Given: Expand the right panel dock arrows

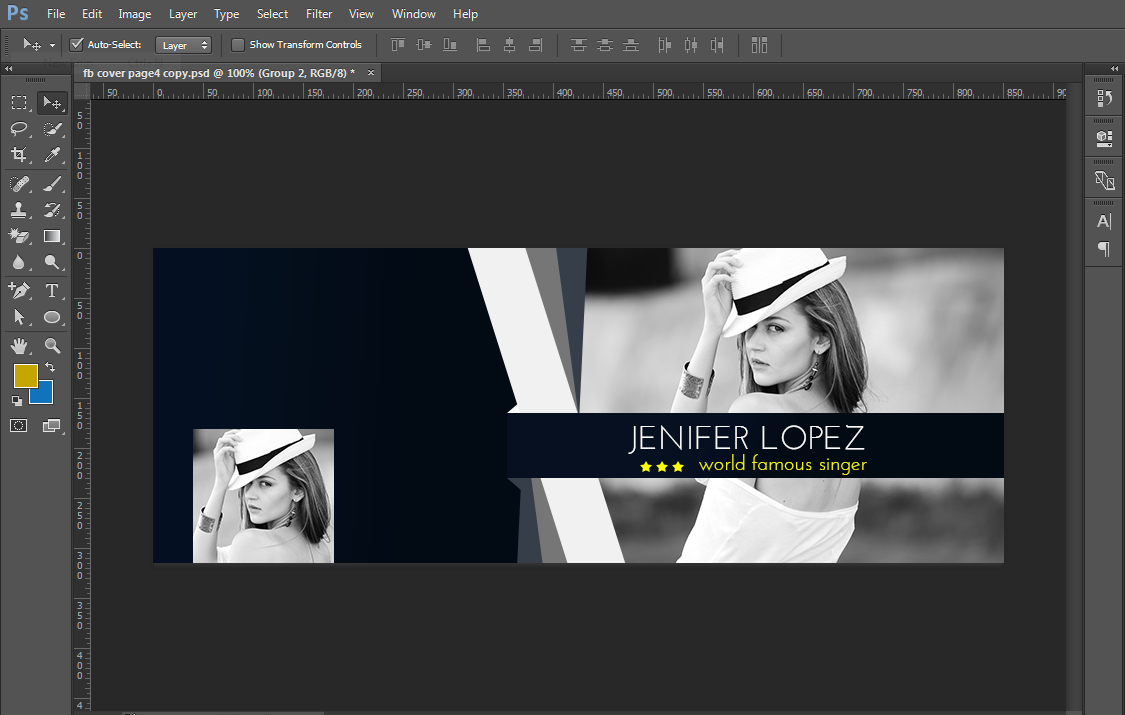Looking at the screenshot, I should tap(1114, 69).
